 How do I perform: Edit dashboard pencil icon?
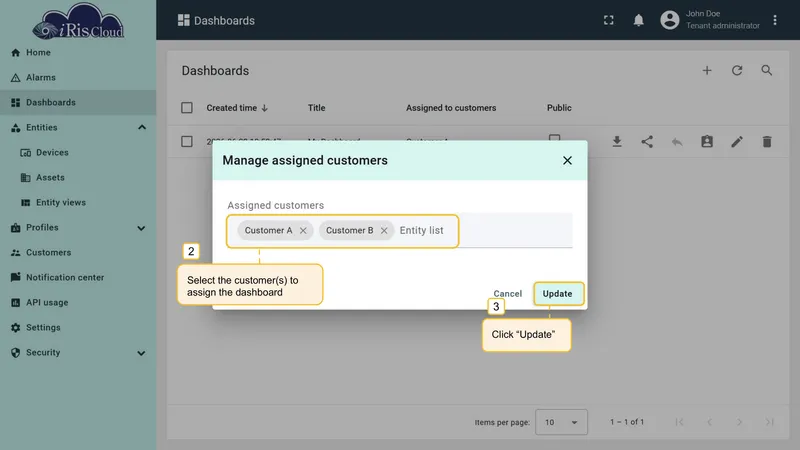click(737, 141)
